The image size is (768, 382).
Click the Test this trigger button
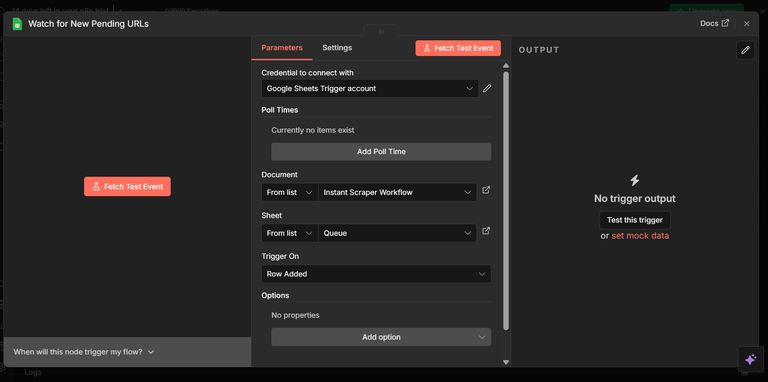tap(635, 220)
